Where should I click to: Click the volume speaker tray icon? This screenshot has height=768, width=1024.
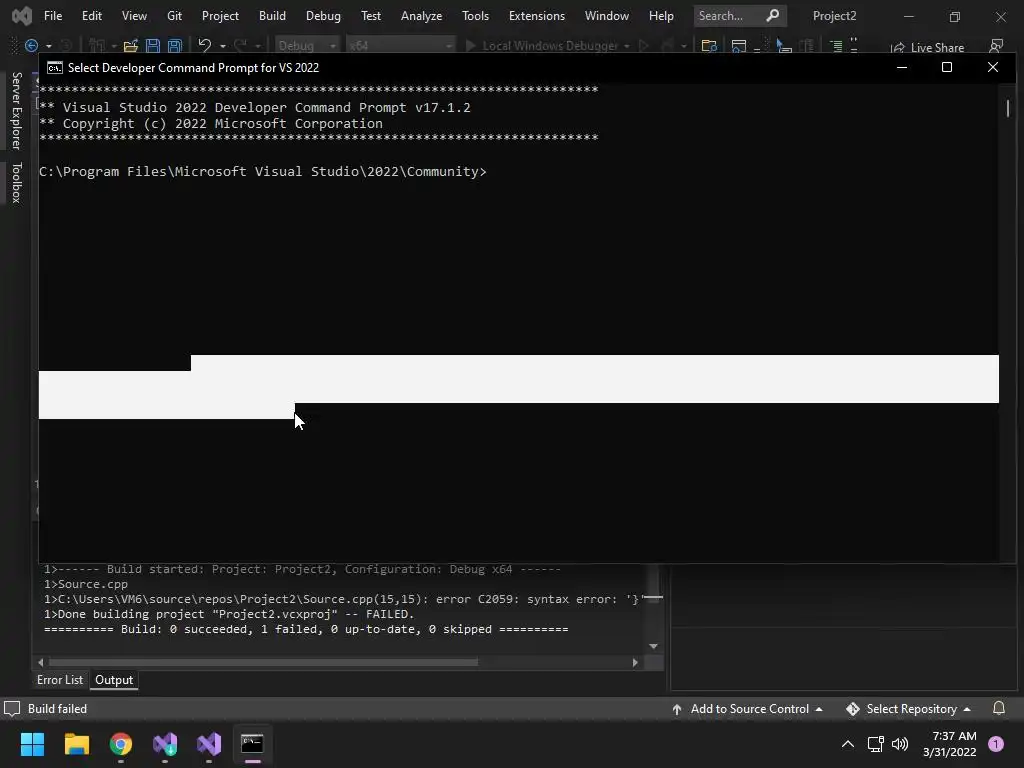tap(900, 744)
